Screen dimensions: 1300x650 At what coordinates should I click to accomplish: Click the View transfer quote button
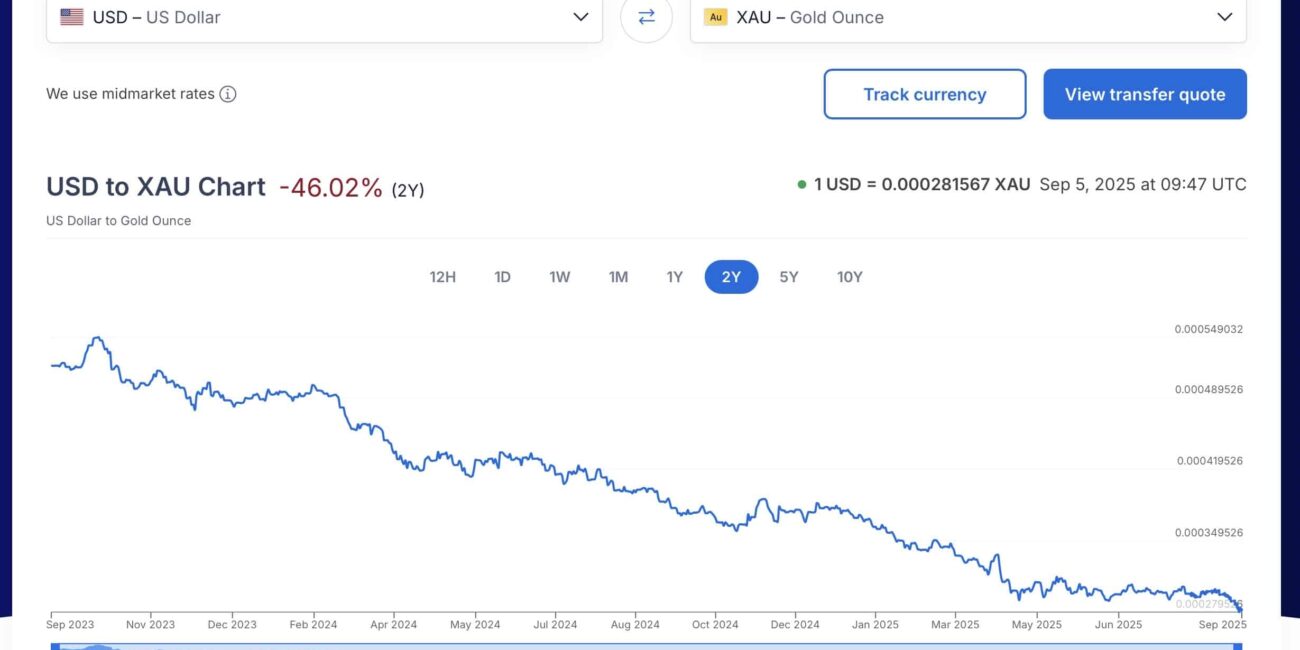(1145, 94)
